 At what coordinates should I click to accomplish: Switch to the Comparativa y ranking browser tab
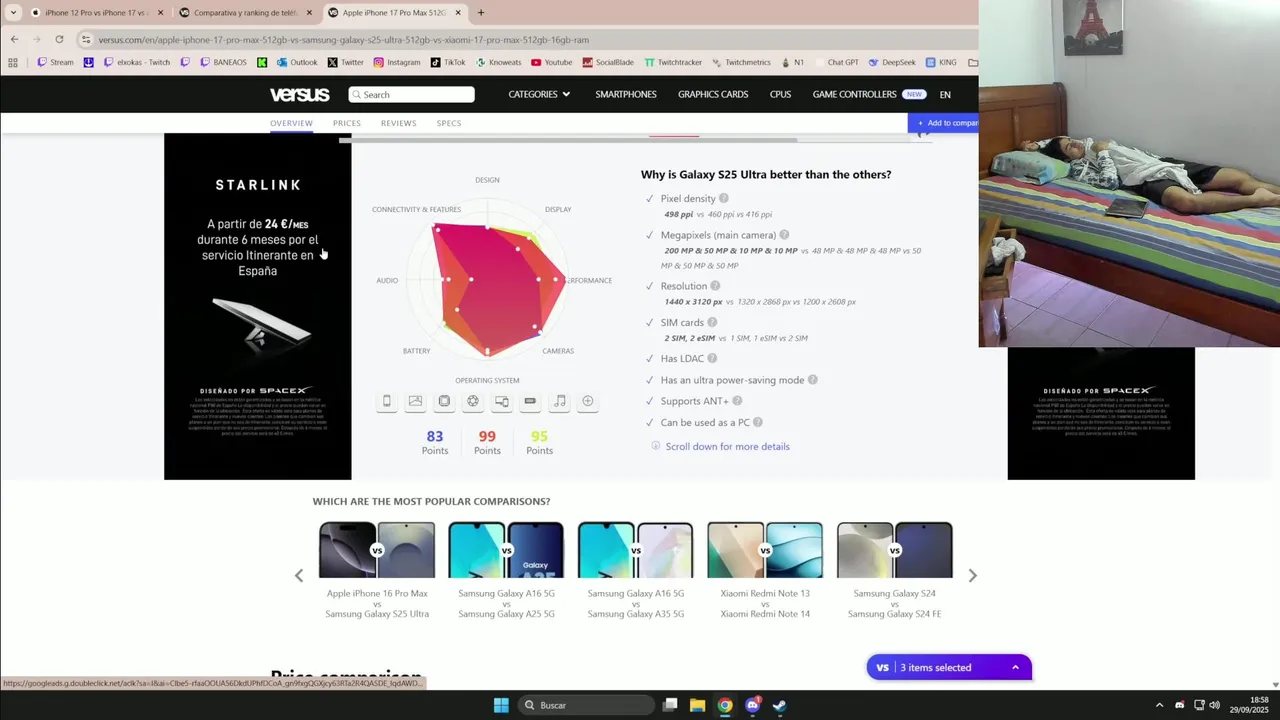pos(246,13)
